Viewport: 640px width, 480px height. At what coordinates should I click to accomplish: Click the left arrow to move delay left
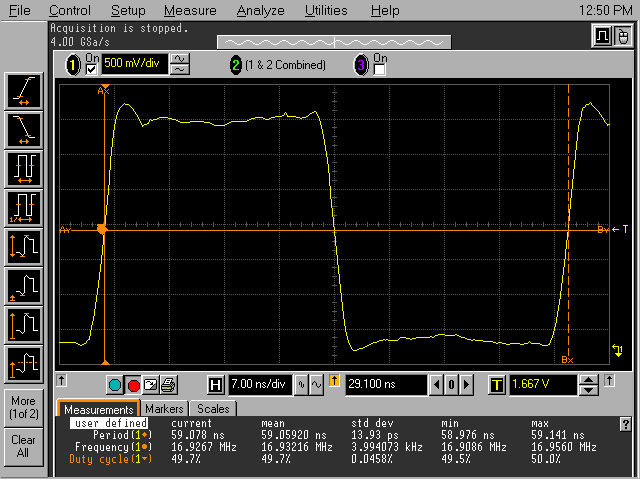tap(436, 385)
